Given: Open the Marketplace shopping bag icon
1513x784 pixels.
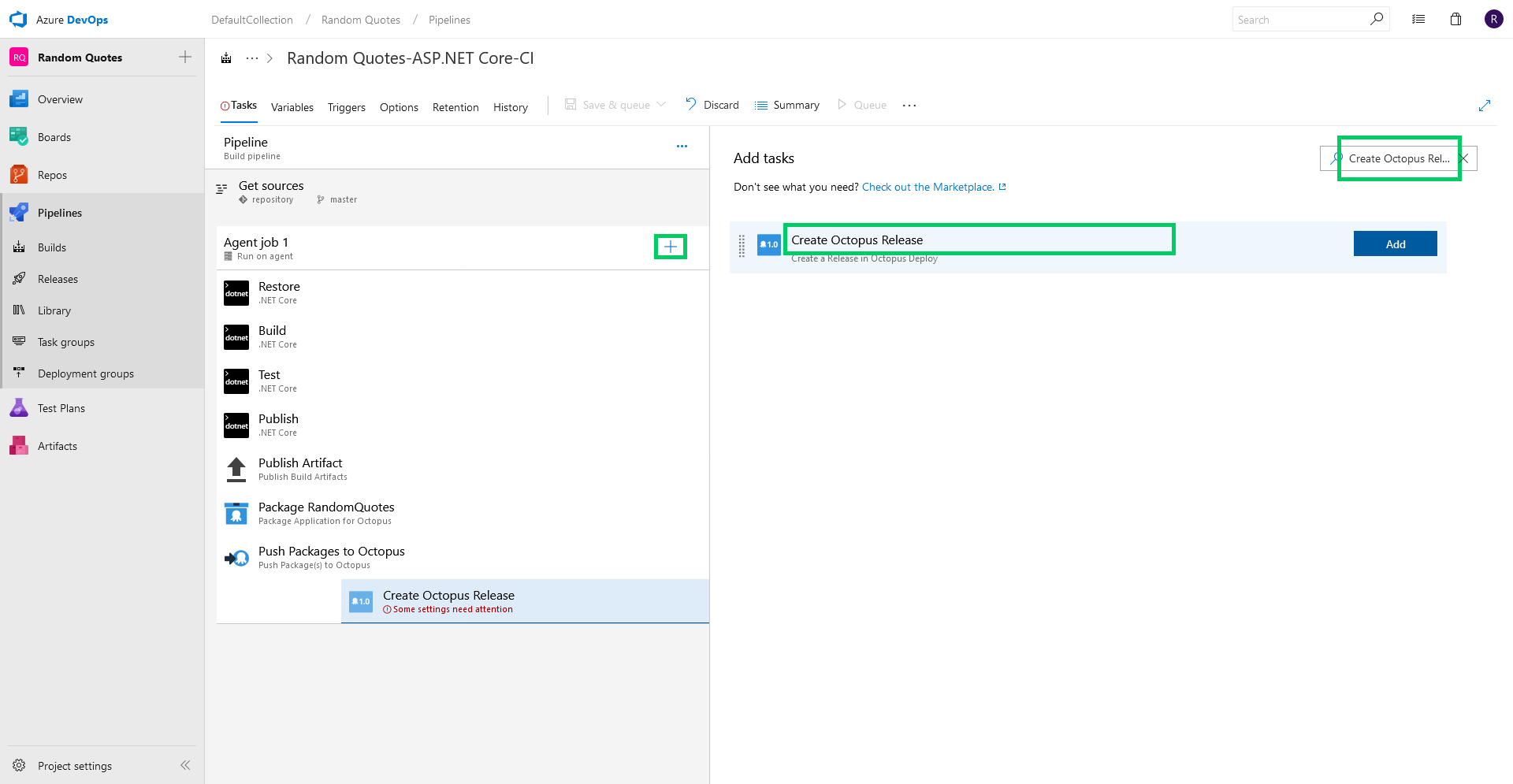Looking at the screenshot, I should 1456,20.
